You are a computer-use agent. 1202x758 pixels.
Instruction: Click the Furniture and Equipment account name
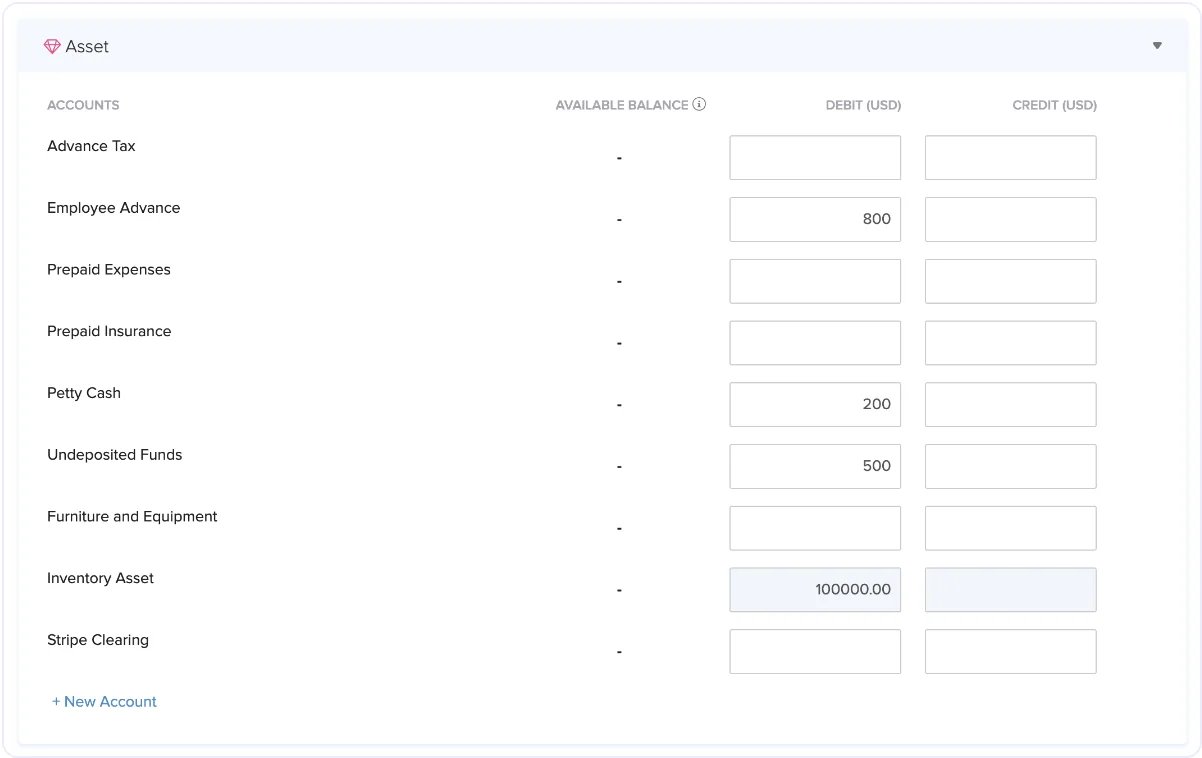[x=132, y=517]
